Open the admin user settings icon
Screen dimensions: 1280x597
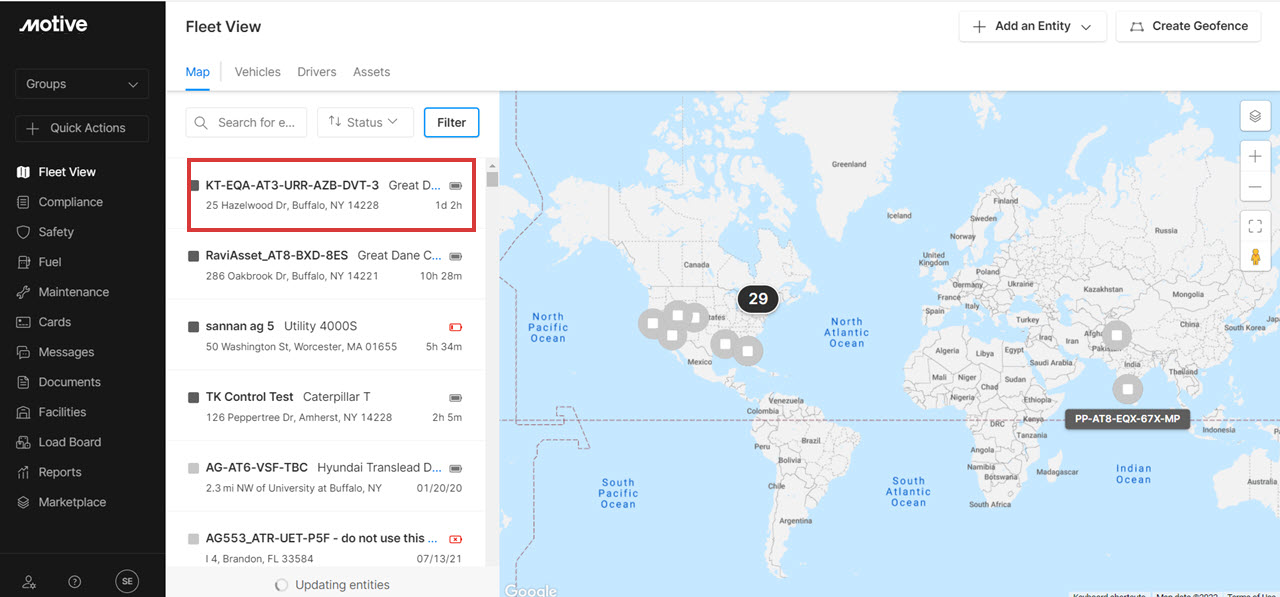tap(30, 581)
